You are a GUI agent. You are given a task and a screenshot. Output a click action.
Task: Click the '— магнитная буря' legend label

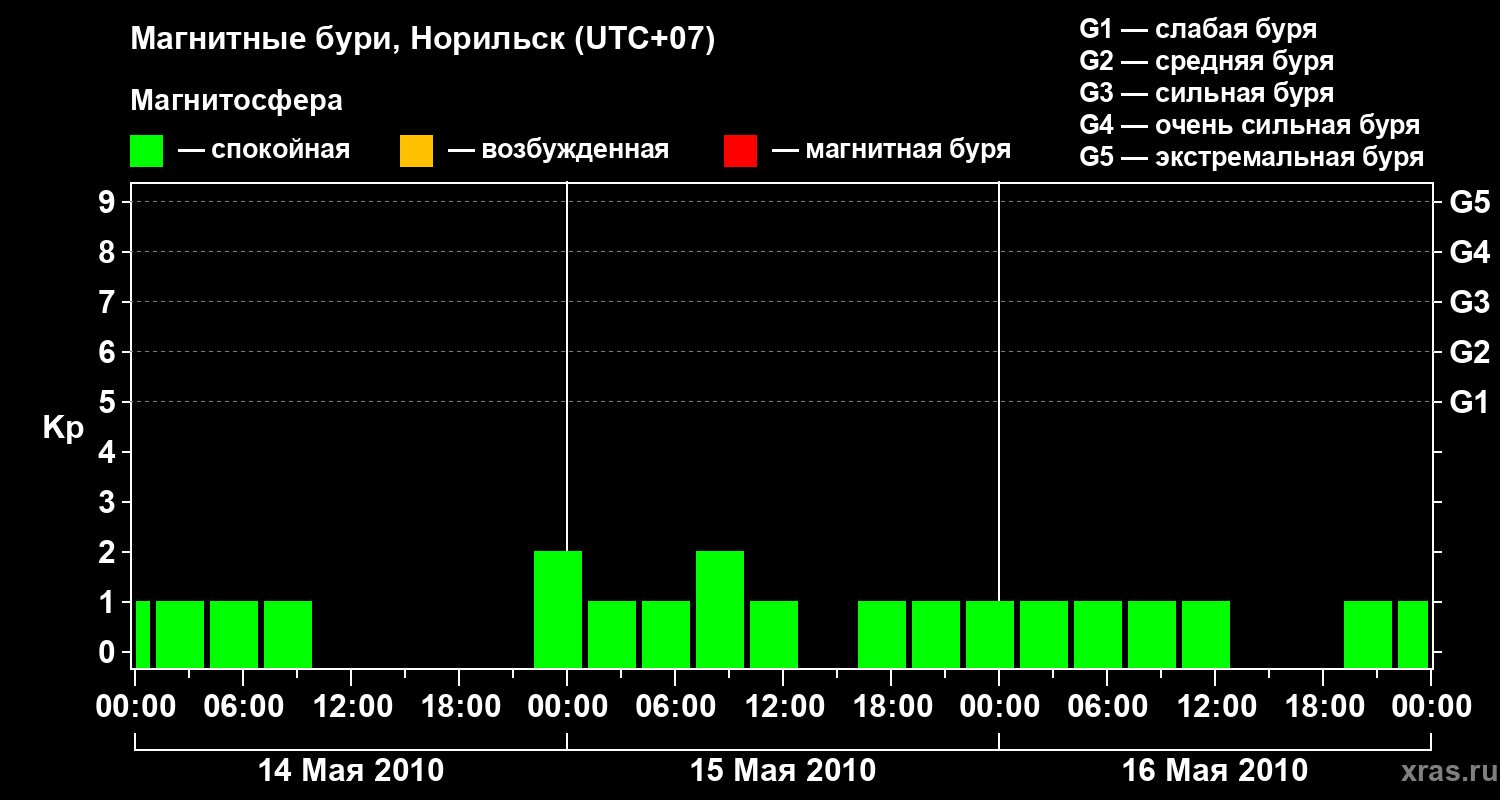click(892, 150)
